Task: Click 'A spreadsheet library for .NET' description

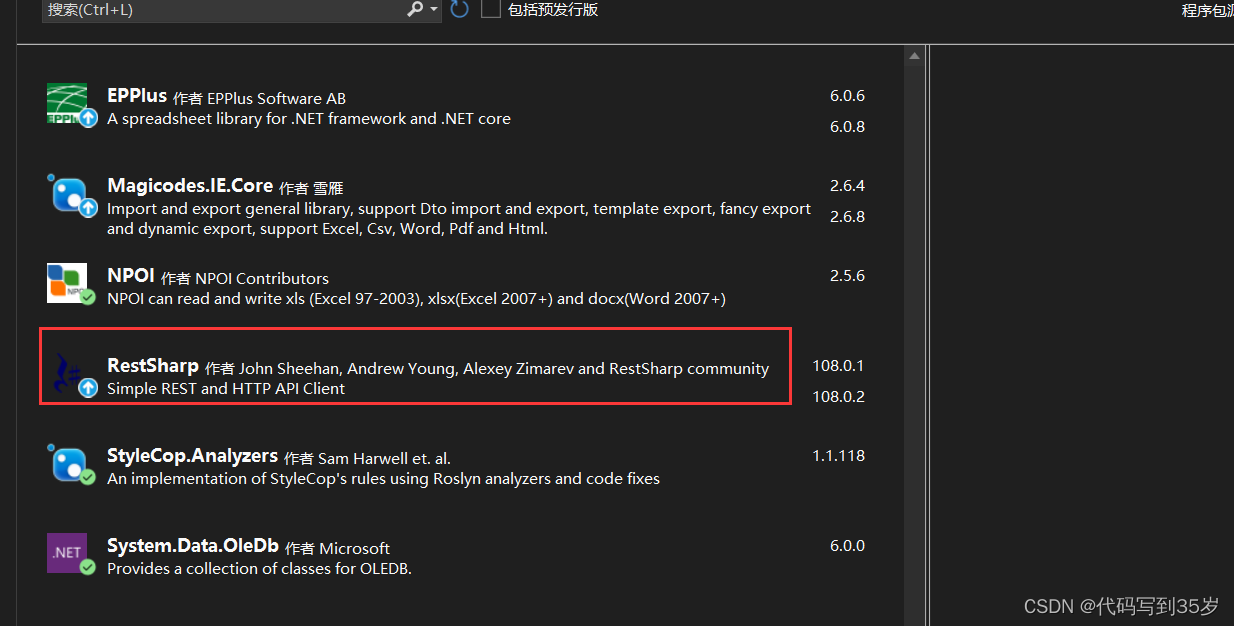Action: pyautogui.click(x=309, y=118)
